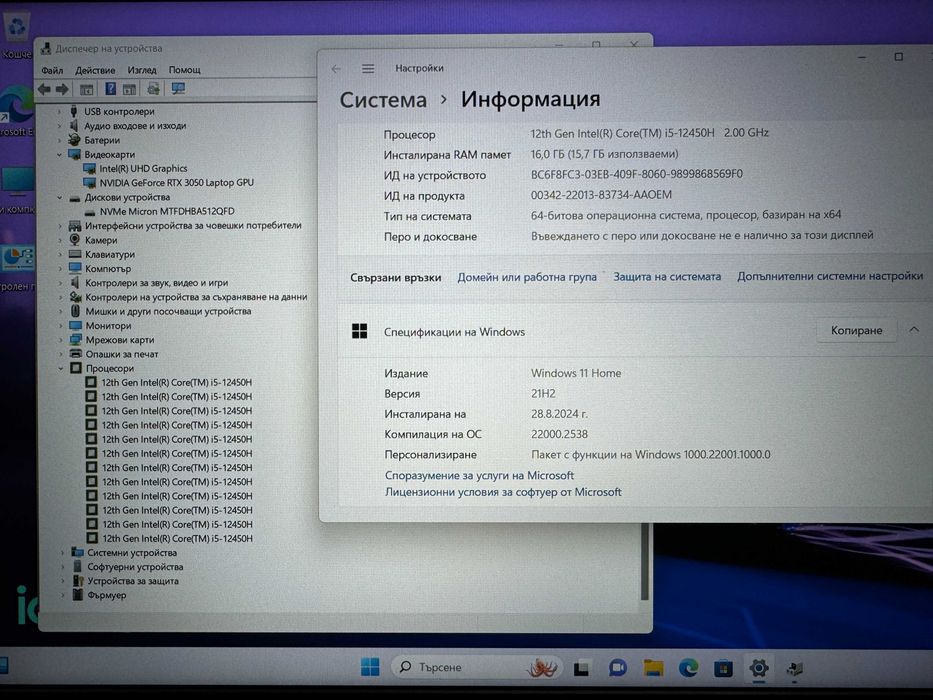Collapse the Дискови устройства node
The width and height of the screenshot is (933, 700).
[x=60, y=197]
